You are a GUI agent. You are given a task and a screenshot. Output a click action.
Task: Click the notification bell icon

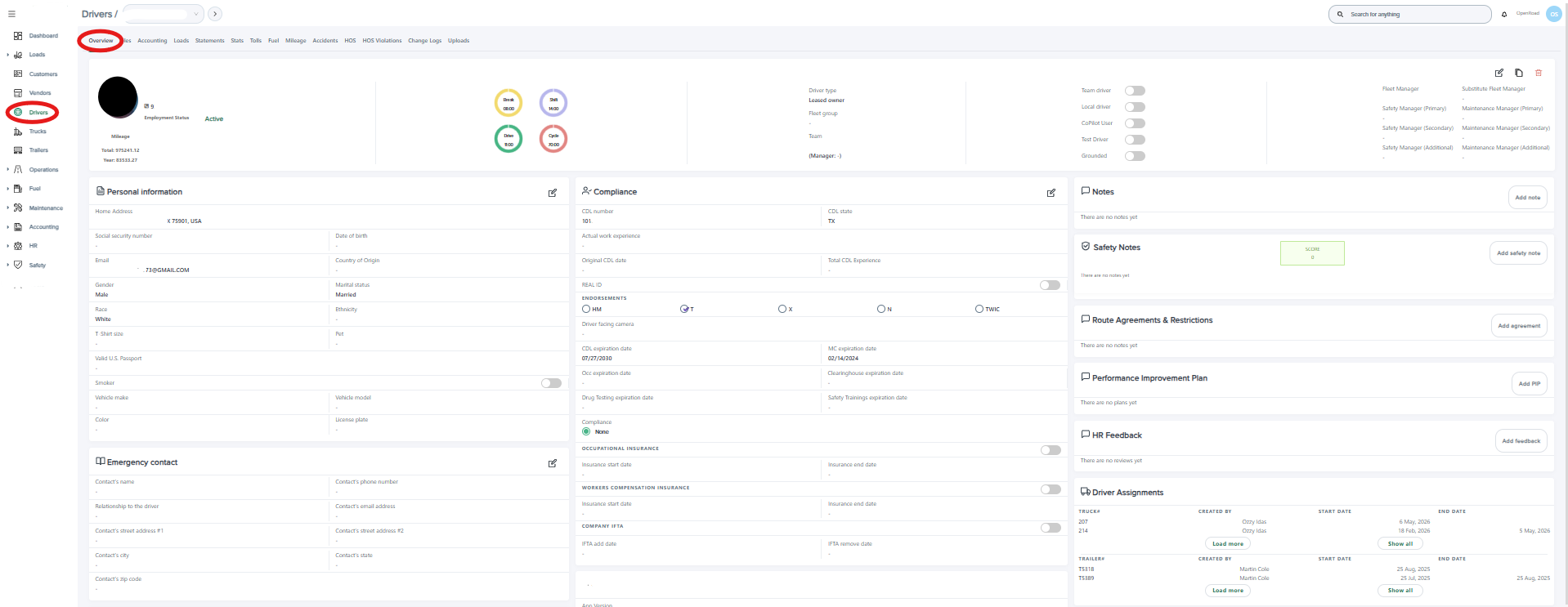(x=1504, y=14)
